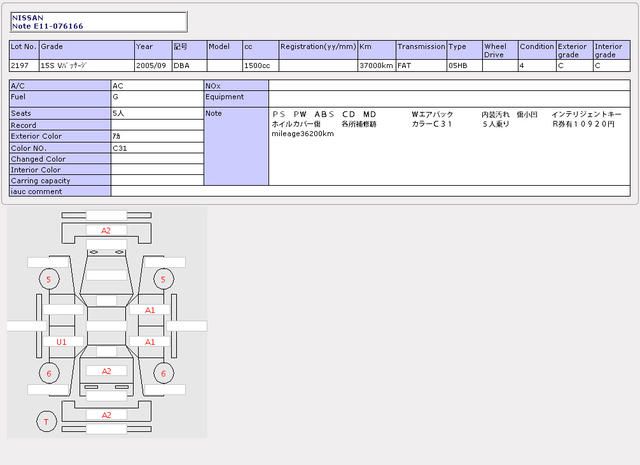Click C31 in the Color NO. row
Image resolution: width=640 pixels, height=465 pixels.
[x=157, y=148]
